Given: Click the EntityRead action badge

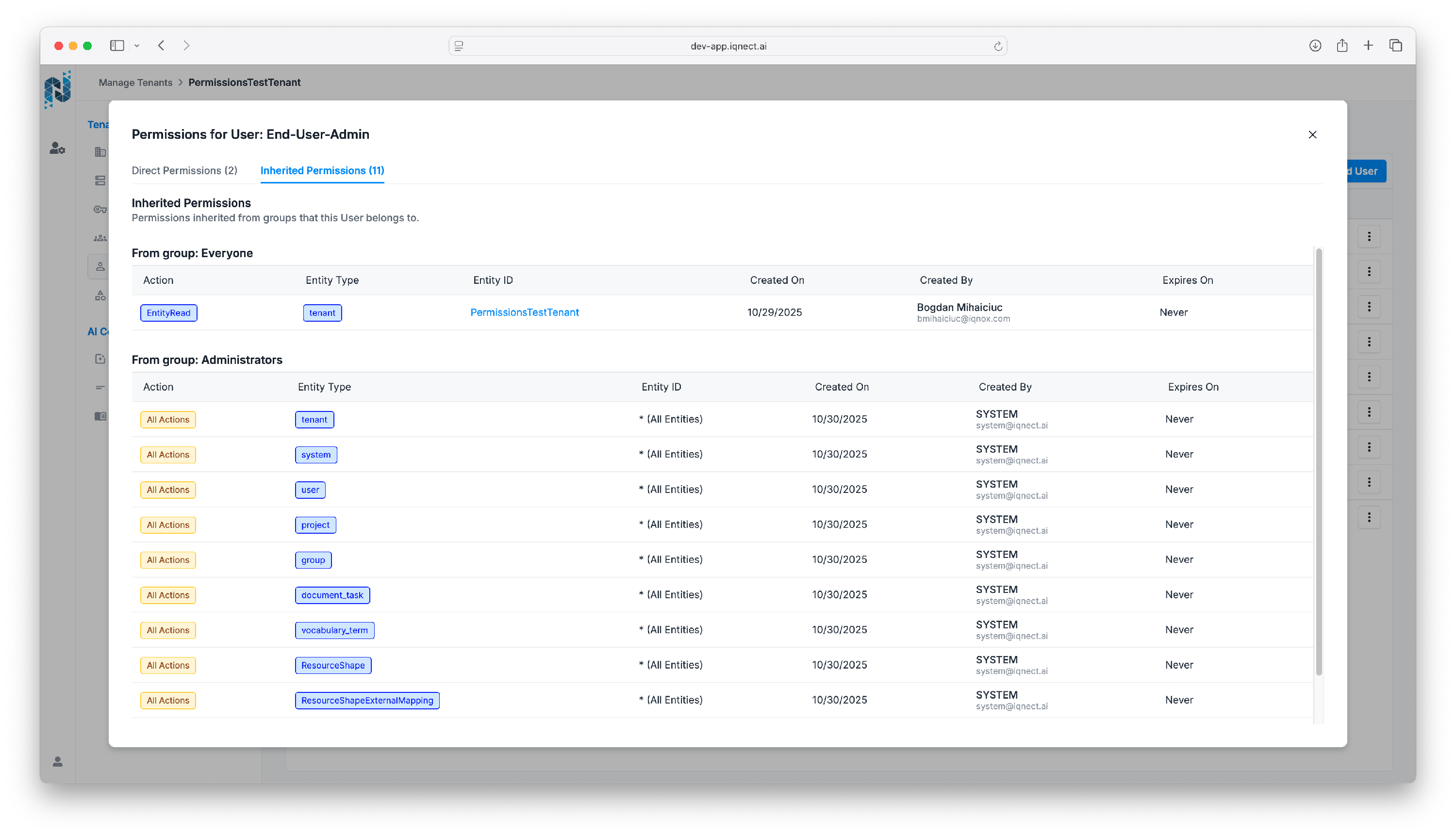Looking at the screenshot, I should click(x=168, y=313).
